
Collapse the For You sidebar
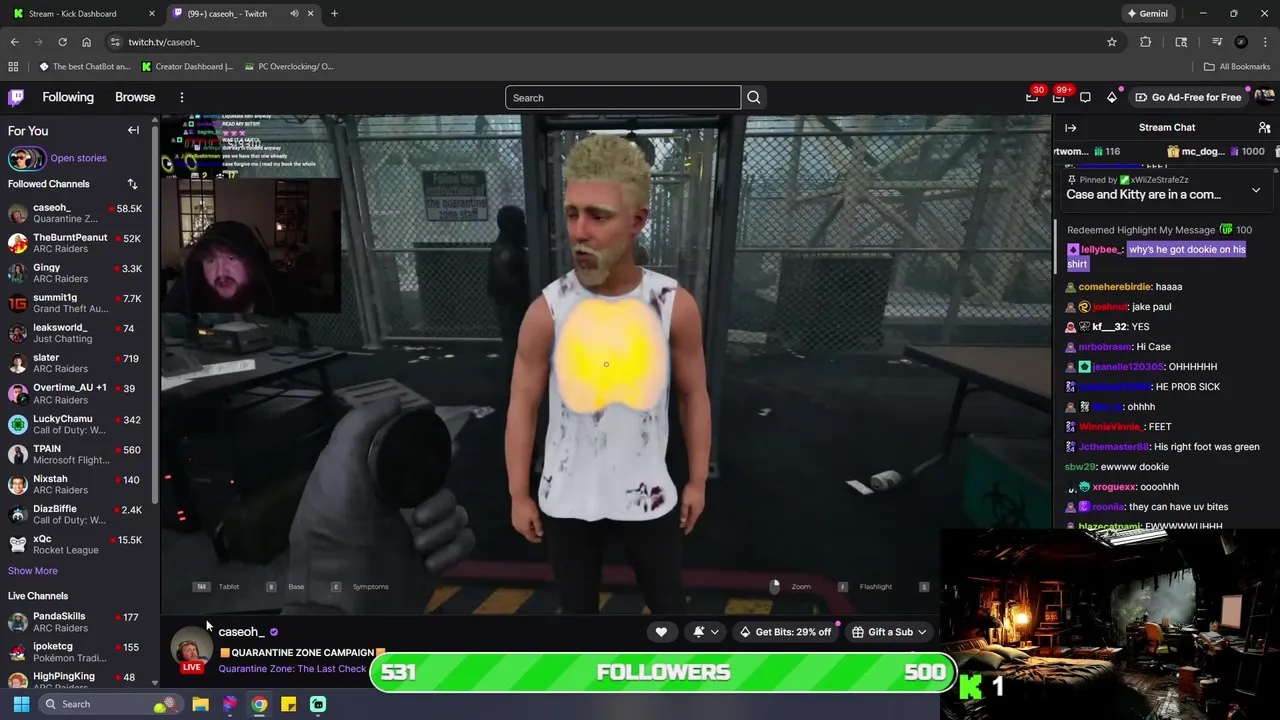tap(133, 130)
